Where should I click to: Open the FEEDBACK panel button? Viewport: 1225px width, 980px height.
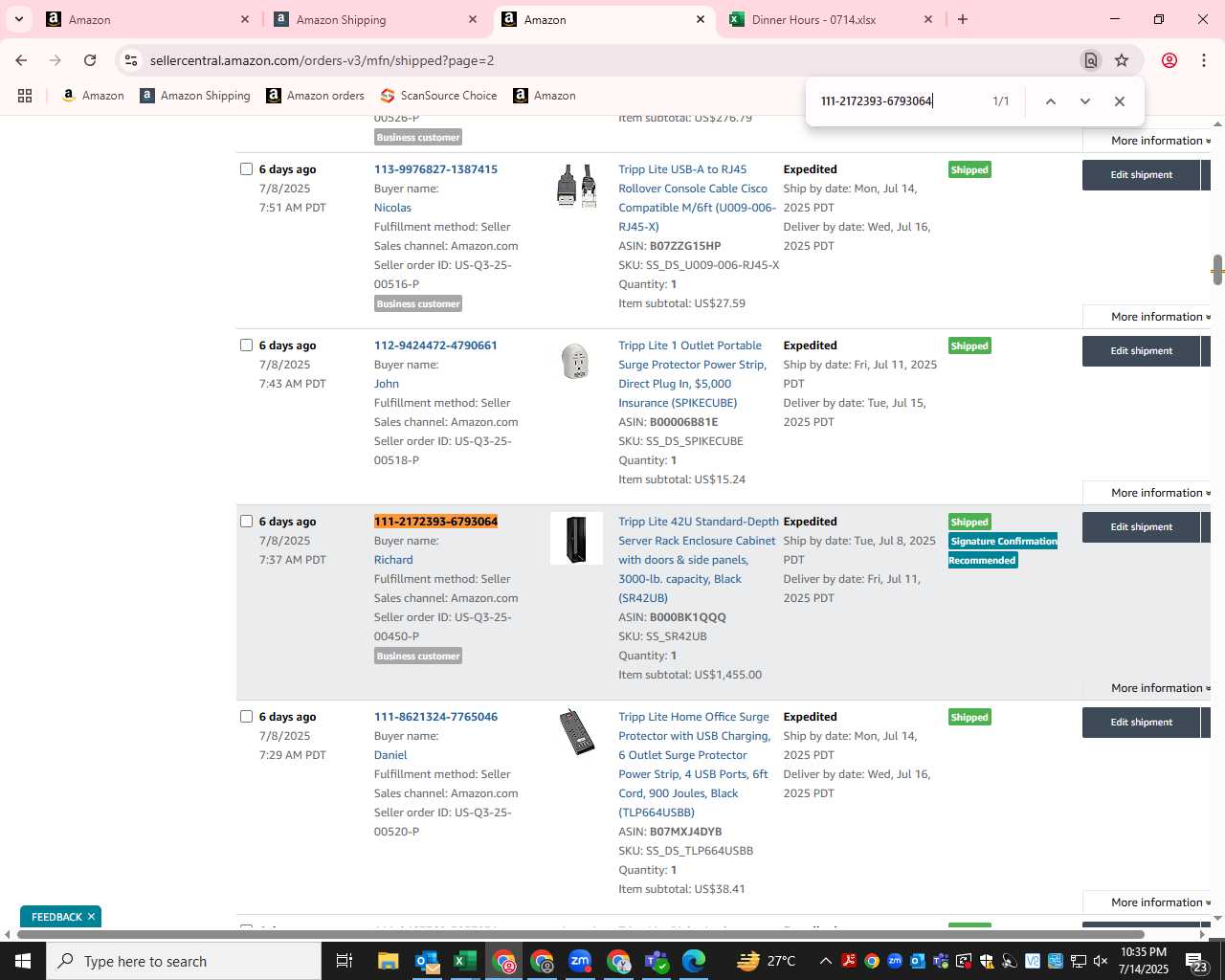click(56, 917)
